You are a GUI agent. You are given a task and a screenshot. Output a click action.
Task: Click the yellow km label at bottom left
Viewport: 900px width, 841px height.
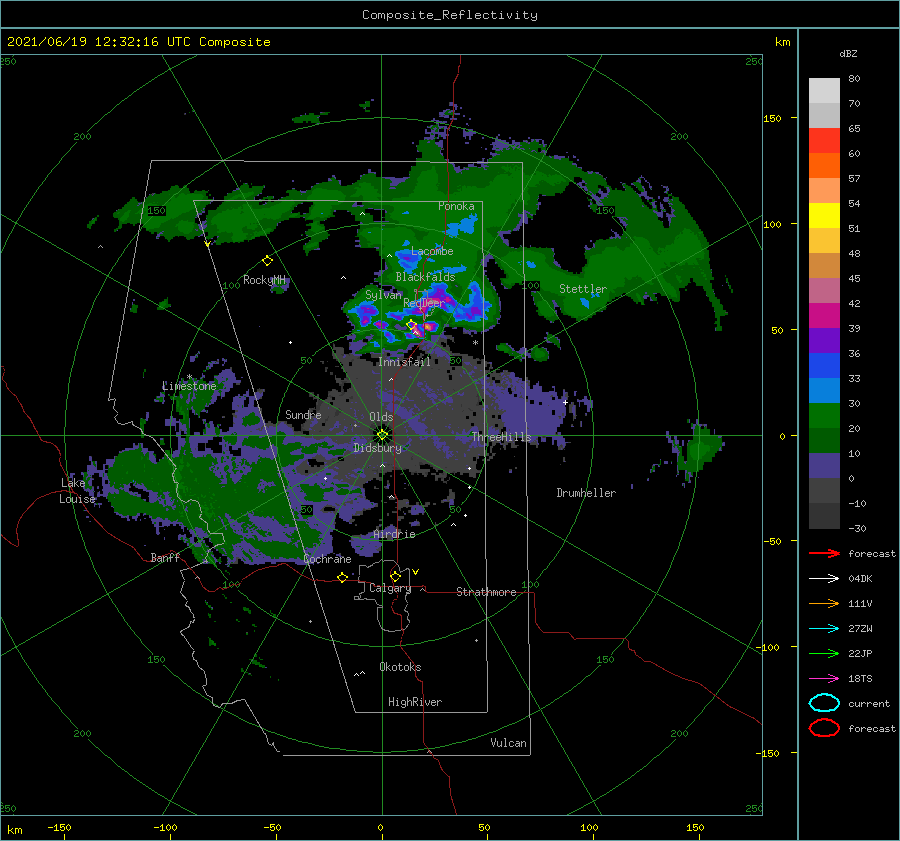[x=14, y=830]
